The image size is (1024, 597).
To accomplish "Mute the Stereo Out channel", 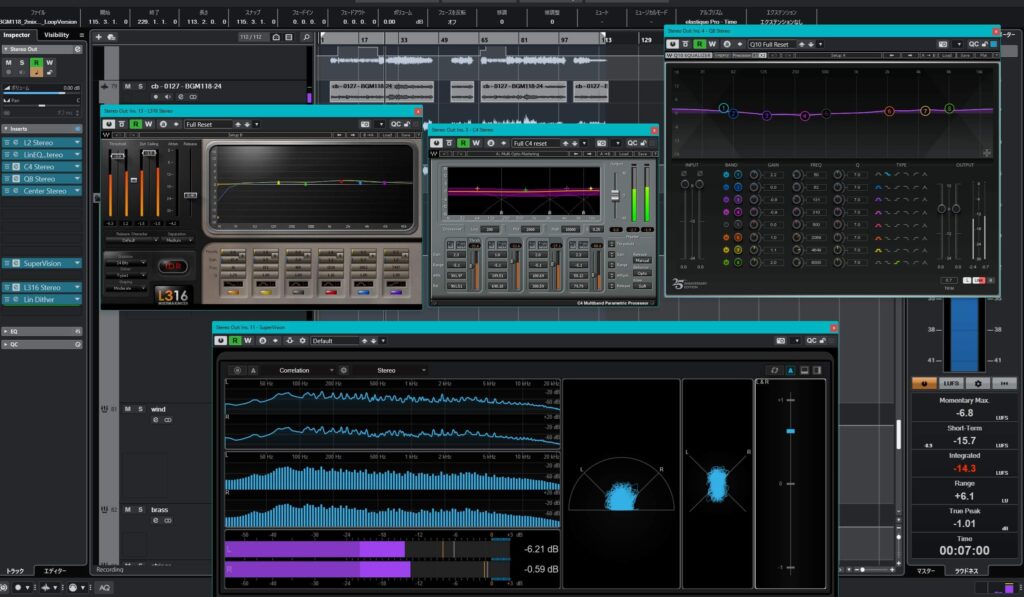I will pyautogui.click(x=9, y=62).
